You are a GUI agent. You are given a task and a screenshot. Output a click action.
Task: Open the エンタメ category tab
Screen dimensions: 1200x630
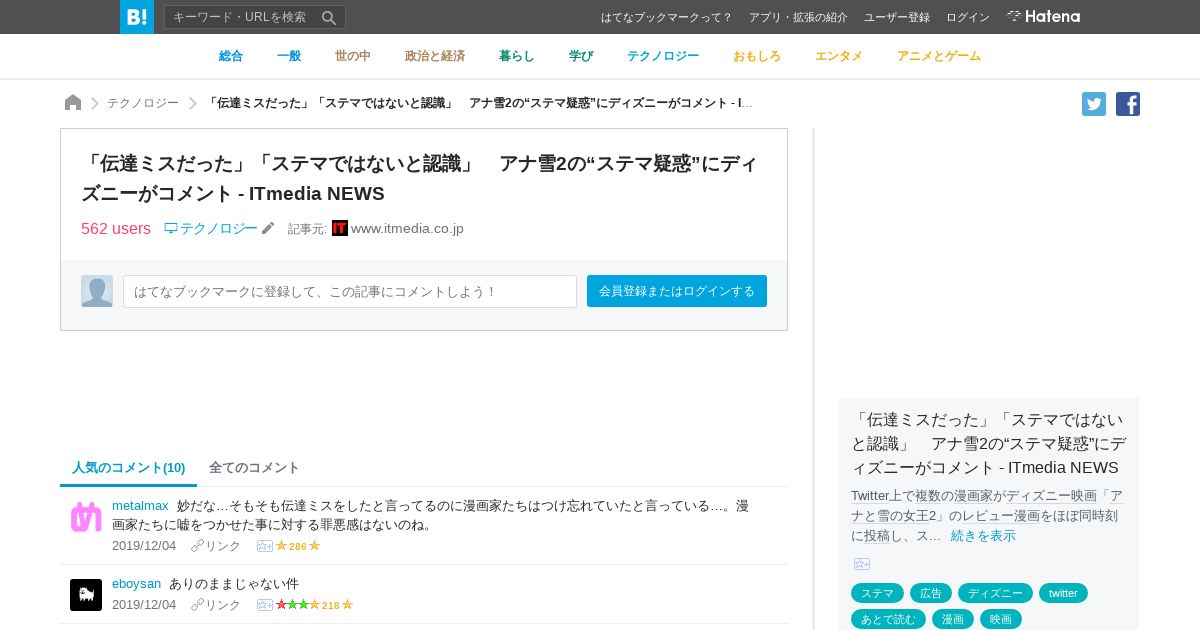(x=839, y=56)
